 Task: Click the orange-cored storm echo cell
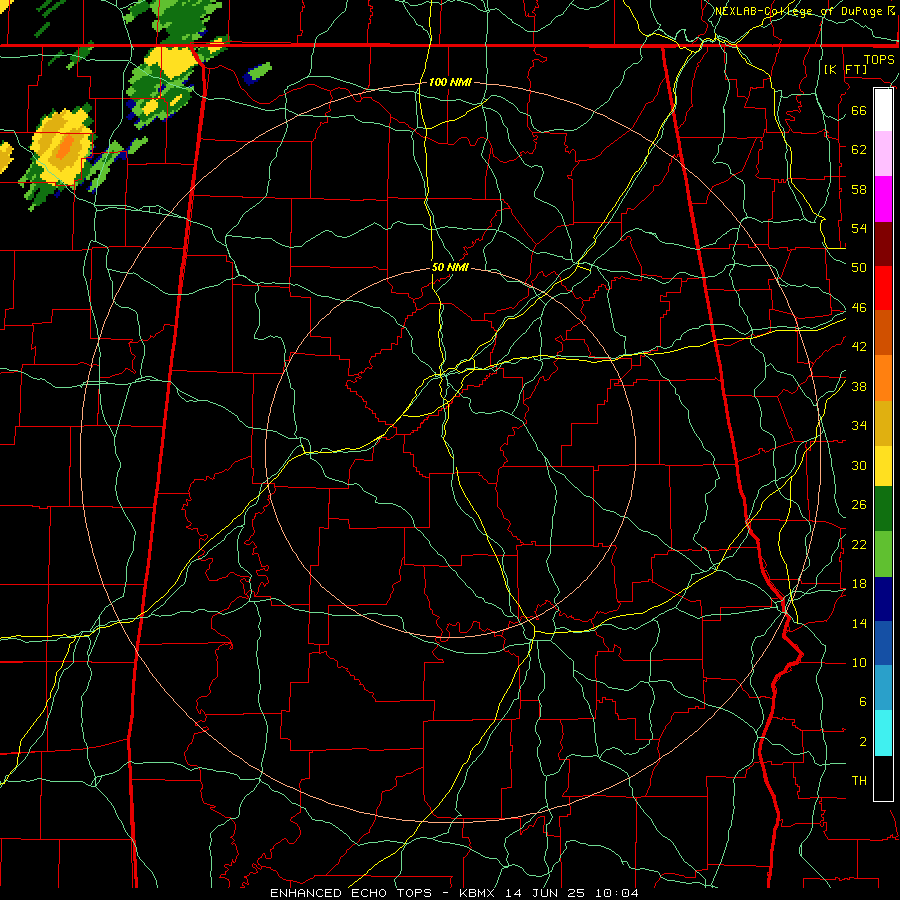[62, 147]
